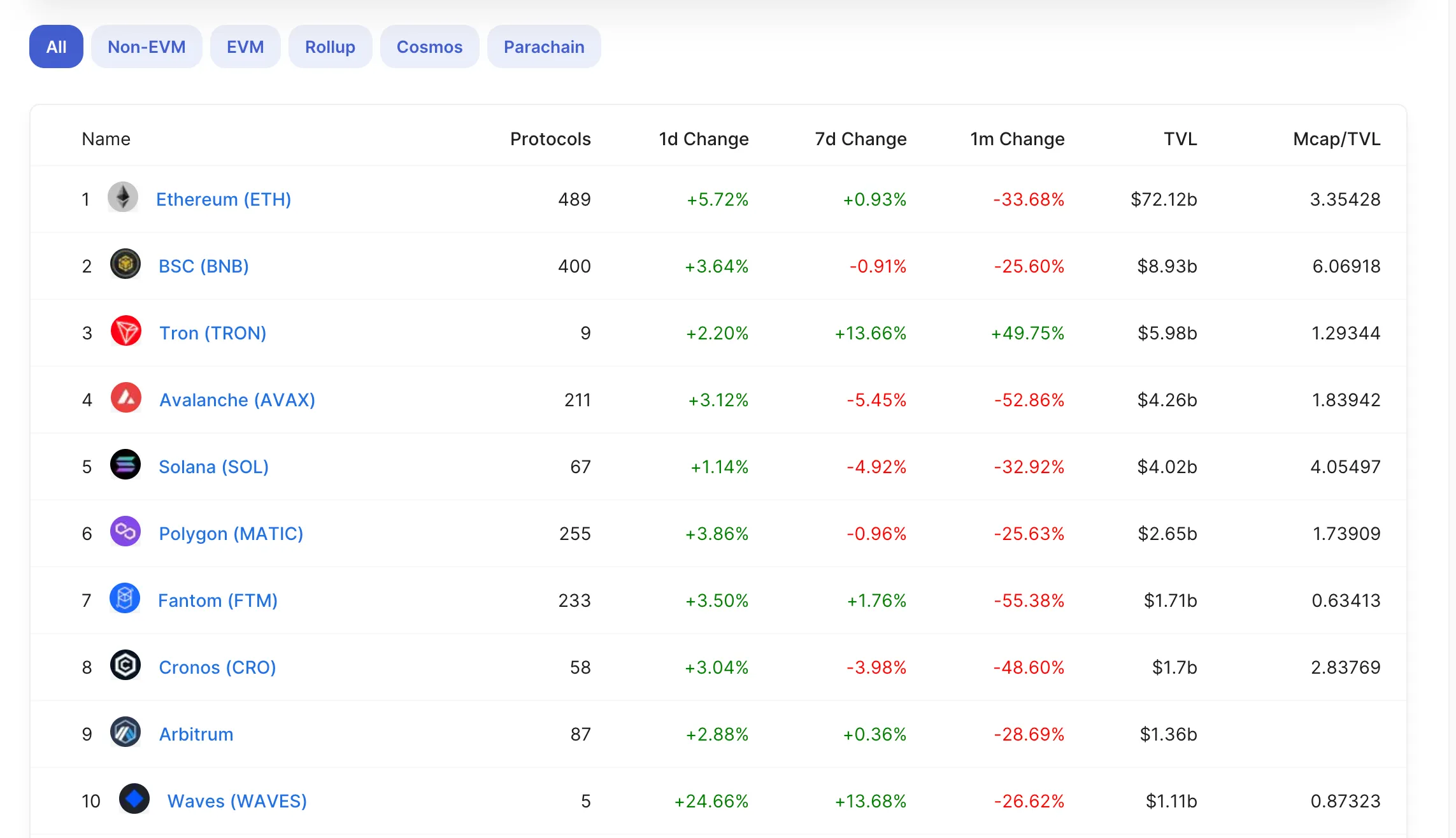The height and width of the screenshot is (838, 1456).
Task: Click the Avalanche logo icon
Action: click(x=126, y=398)
